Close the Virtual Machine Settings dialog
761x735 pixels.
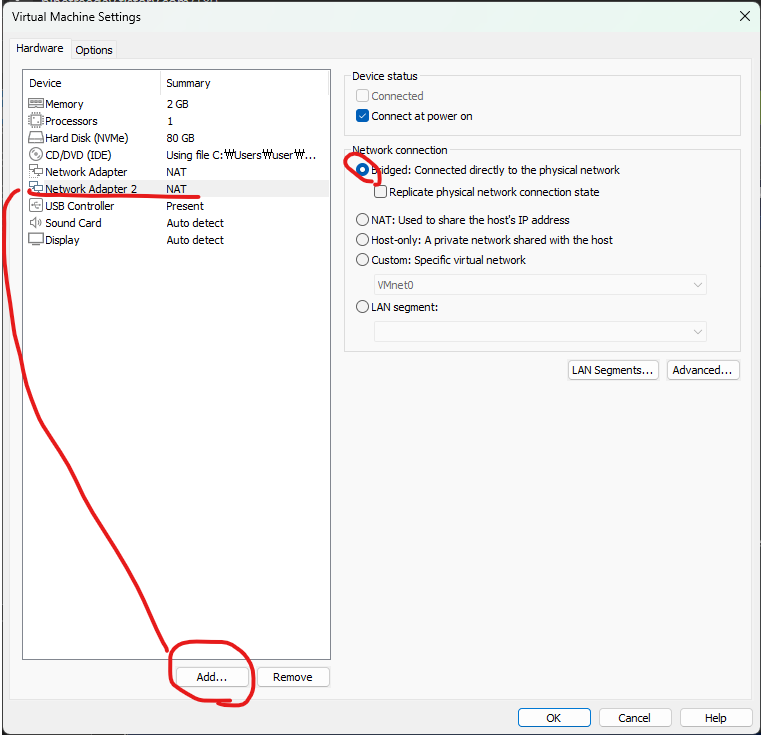click(x=744, y=16)
